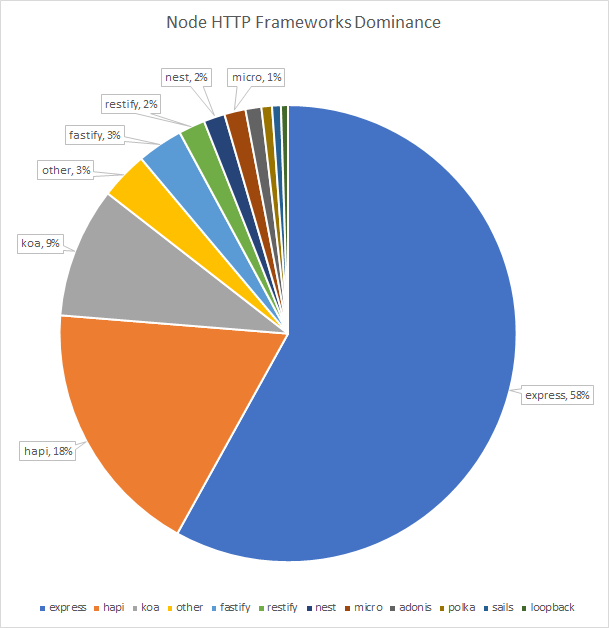Select the koa legend entry
The width and height of the screenshot is (609, 628).
(146, 608)
